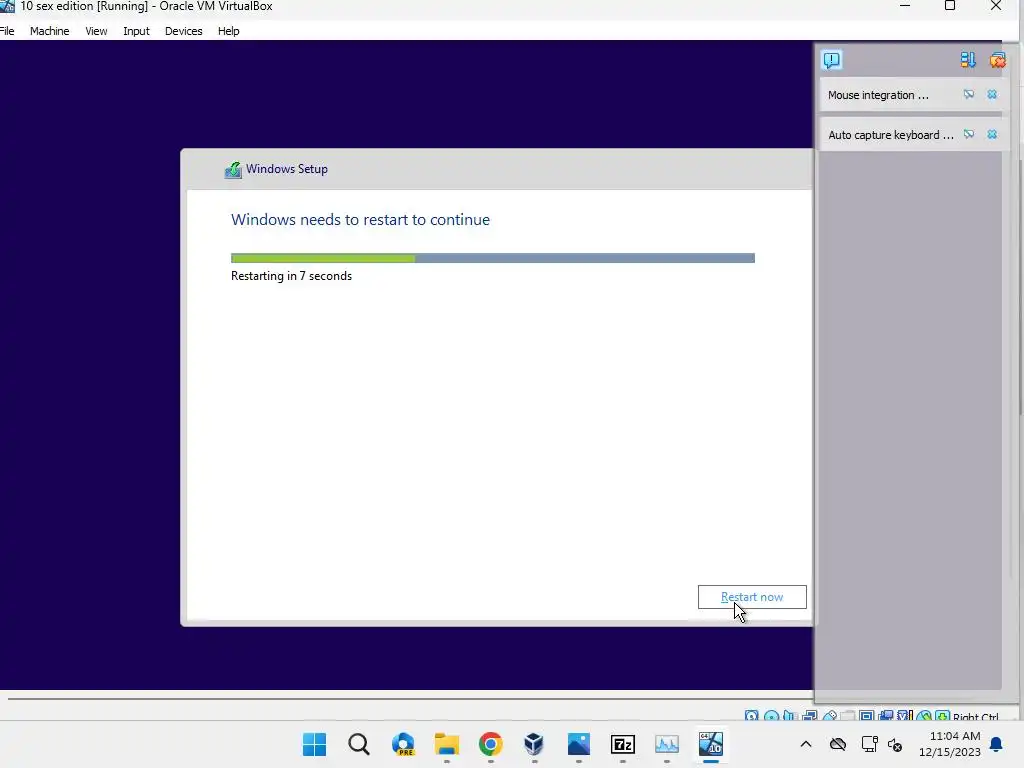1024x768 pixels.
Task: Click the delete all notifications icon
Action: [997, 60]
